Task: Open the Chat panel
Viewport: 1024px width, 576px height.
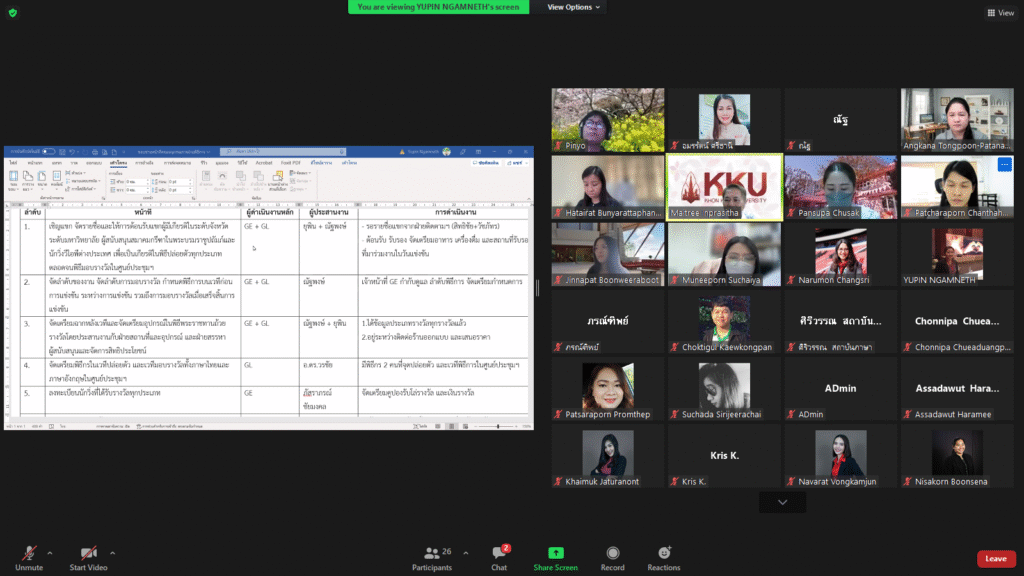Action: click(499, 554)
